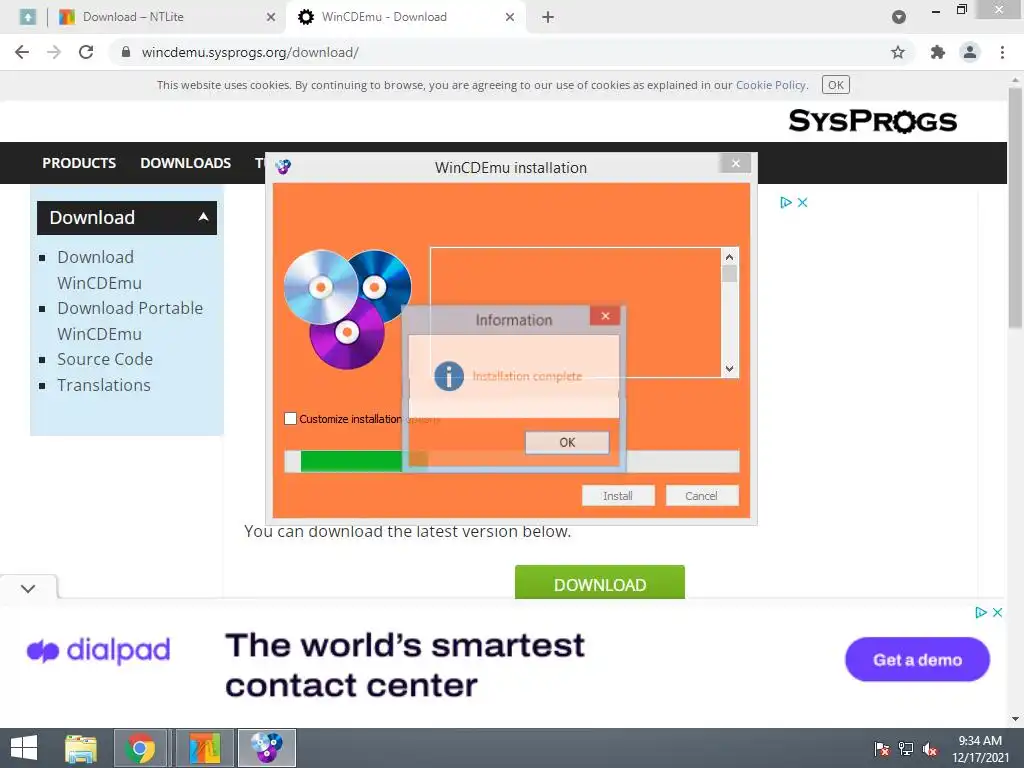Click the address bar URL
The height and width of the screenshot is (768, 1024).
(x=250, y=52)
